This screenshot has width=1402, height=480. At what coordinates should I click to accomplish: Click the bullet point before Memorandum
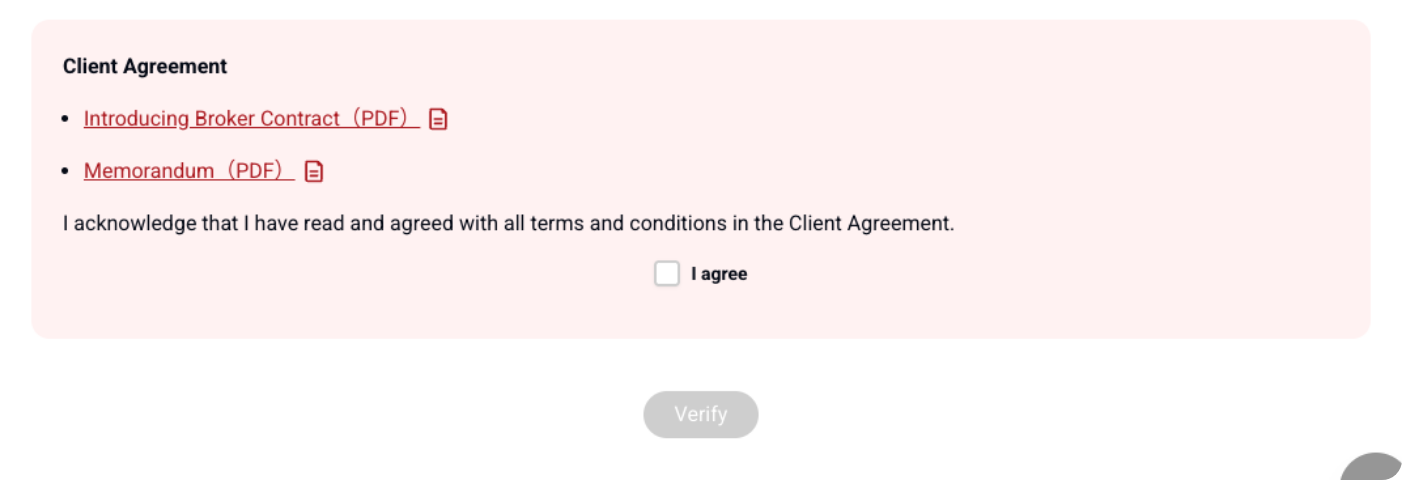[x=66, y=171]
